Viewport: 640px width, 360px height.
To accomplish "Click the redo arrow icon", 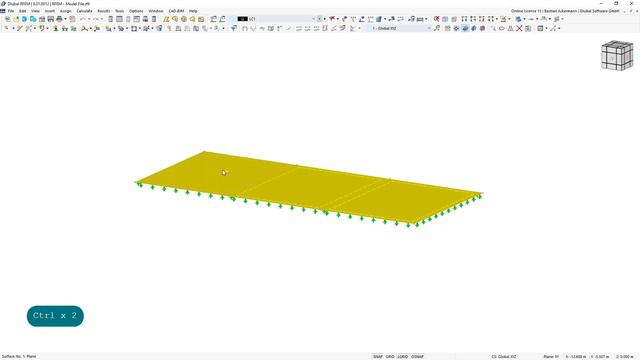I will point(96,19).
